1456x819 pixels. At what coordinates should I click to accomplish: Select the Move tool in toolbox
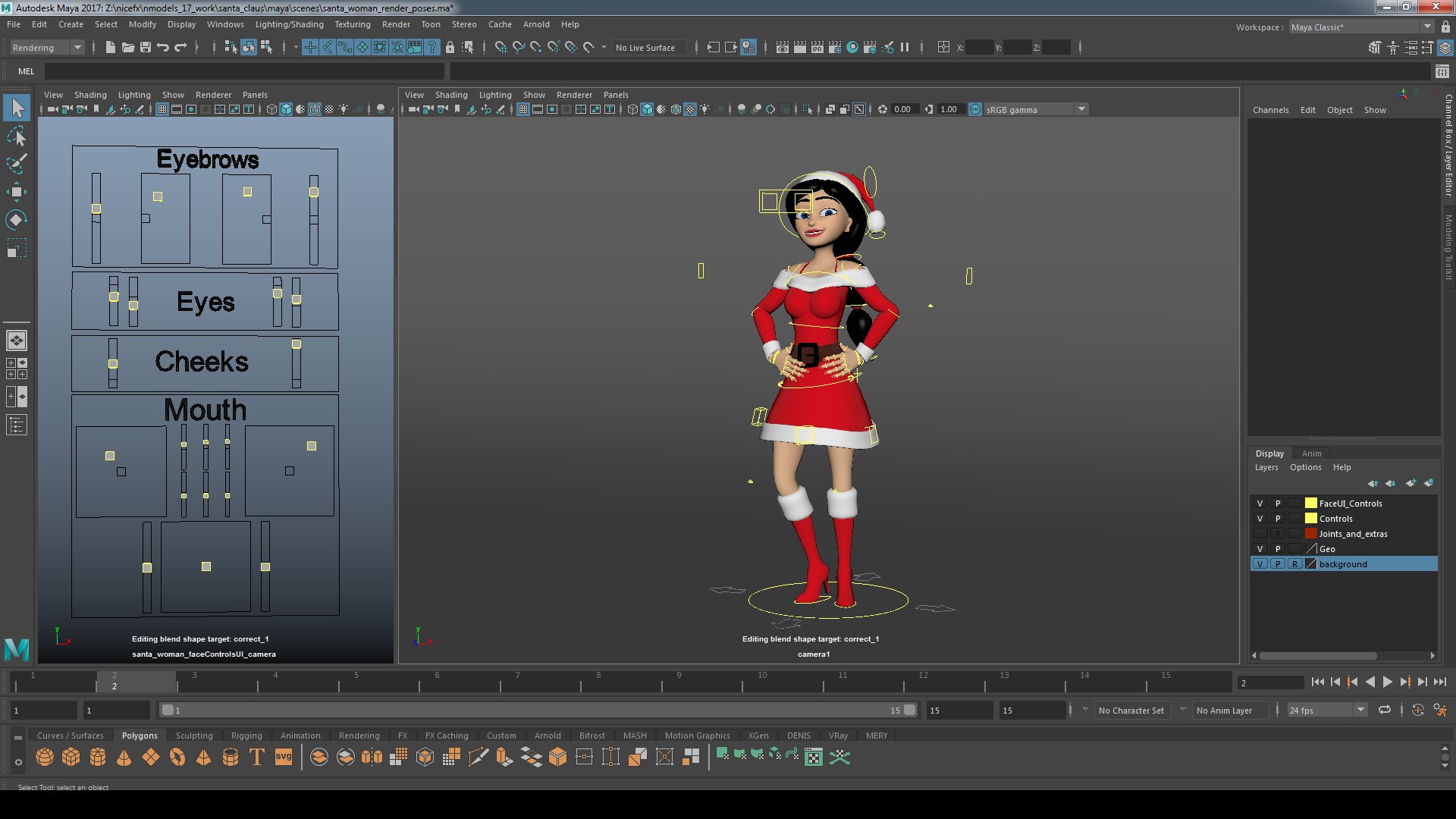[17, 191]
